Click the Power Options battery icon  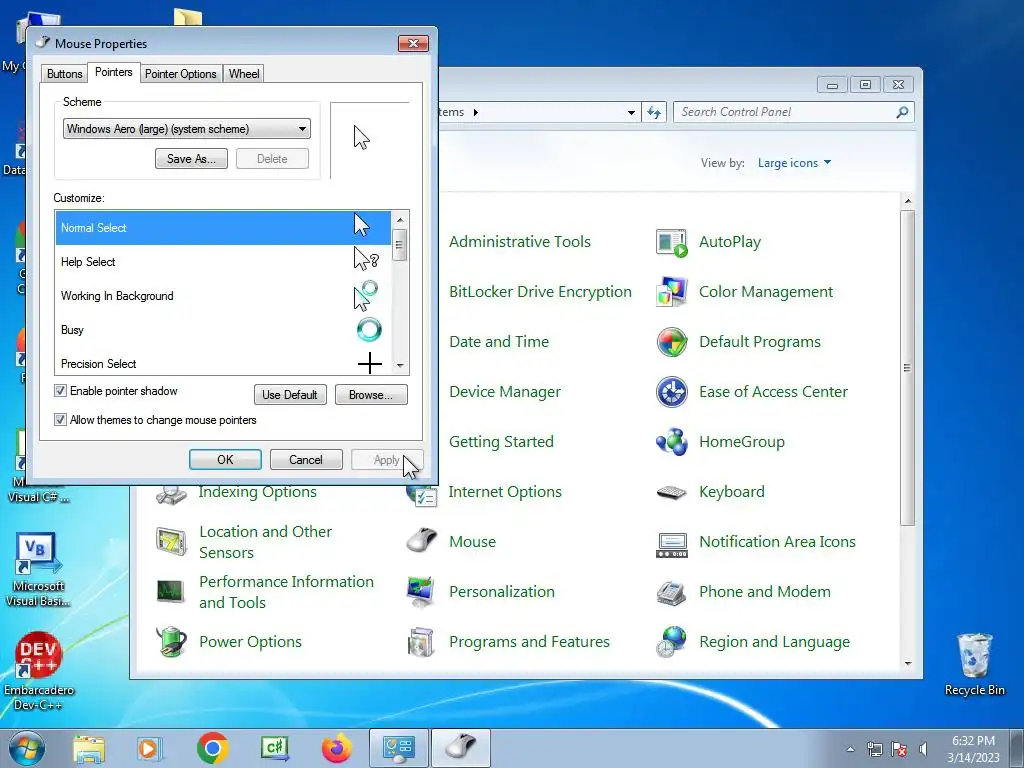pyautogui.click(x=171, y=642)
